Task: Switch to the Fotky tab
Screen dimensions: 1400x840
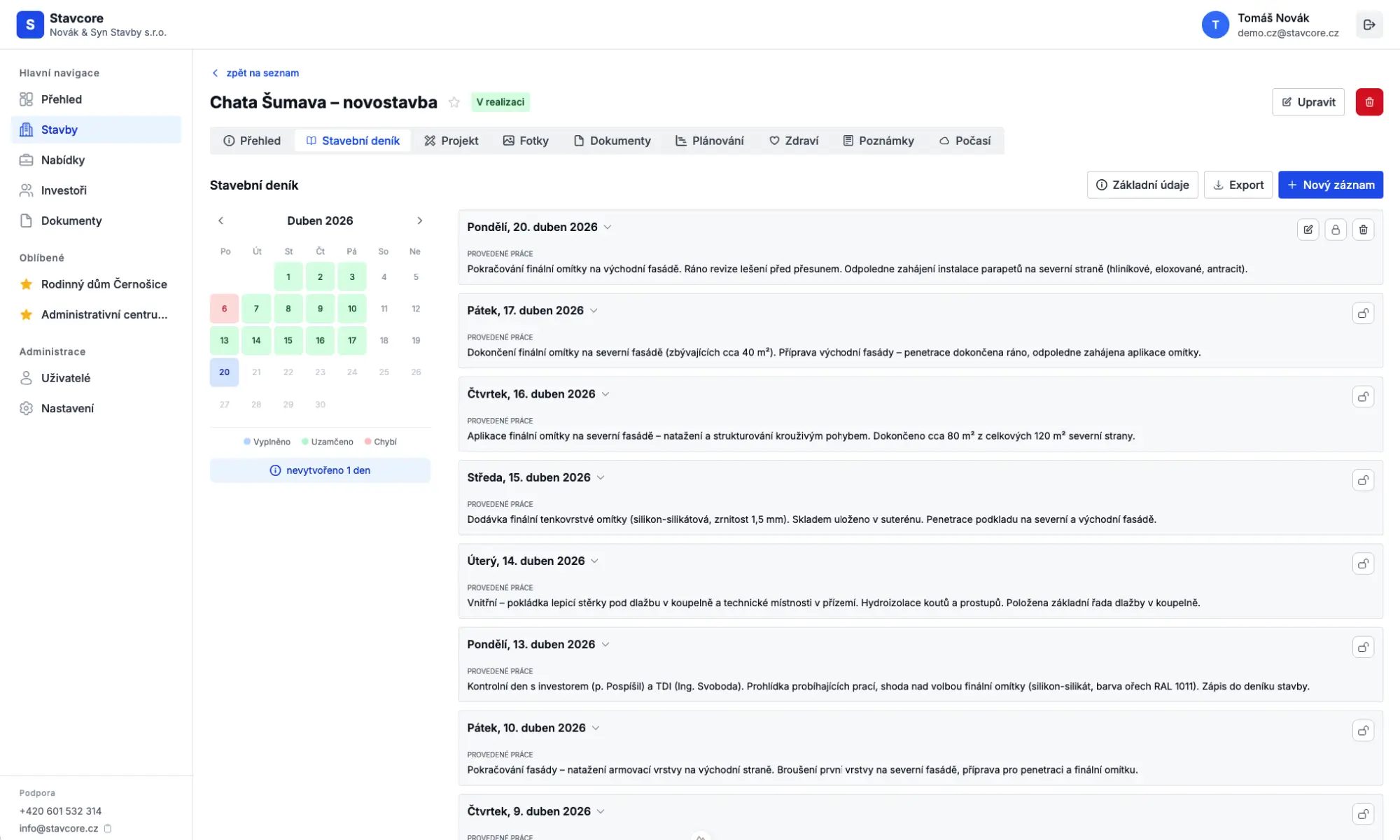Action: (x=526, y=141)
